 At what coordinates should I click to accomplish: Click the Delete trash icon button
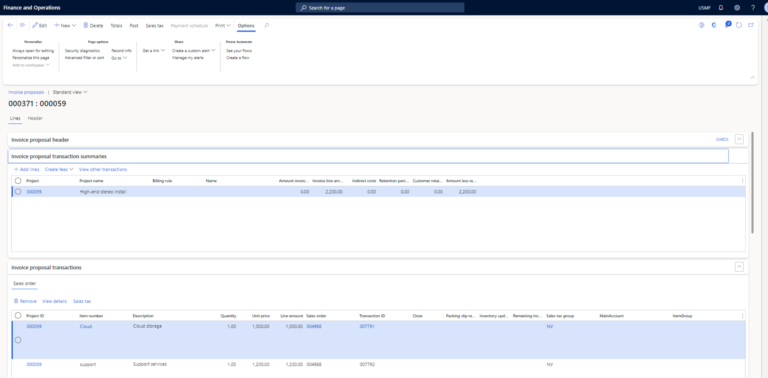[x=93, y=25]
